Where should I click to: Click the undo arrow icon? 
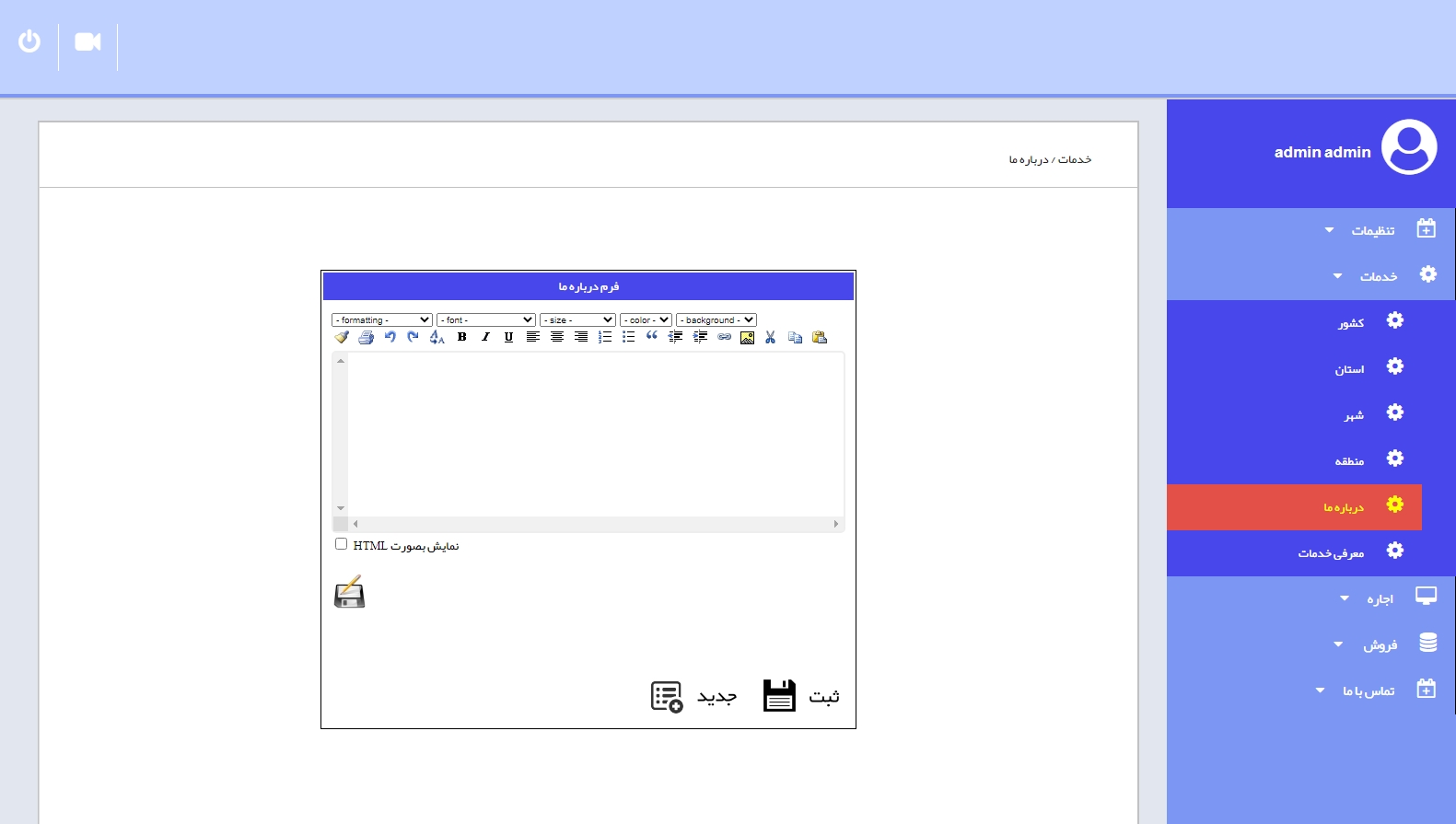(390, 337)
